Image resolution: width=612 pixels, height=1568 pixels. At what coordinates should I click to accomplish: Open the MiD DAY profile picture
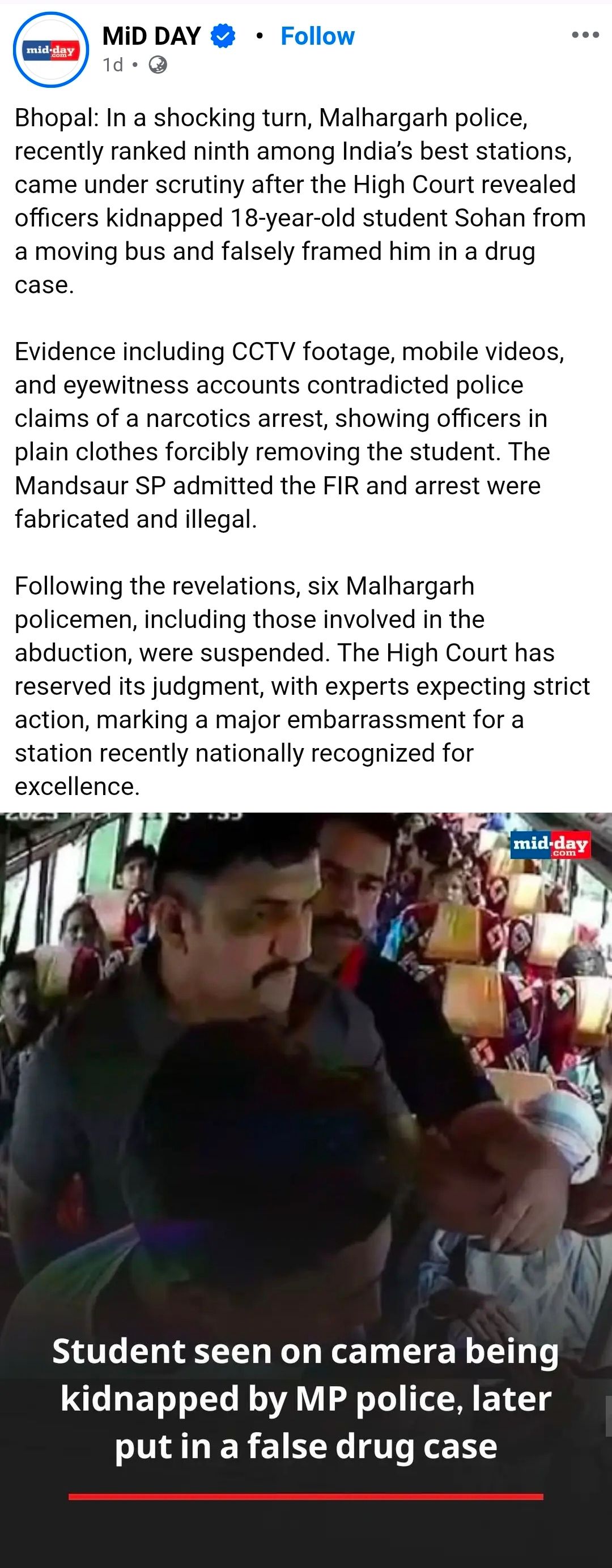(51, 50)
